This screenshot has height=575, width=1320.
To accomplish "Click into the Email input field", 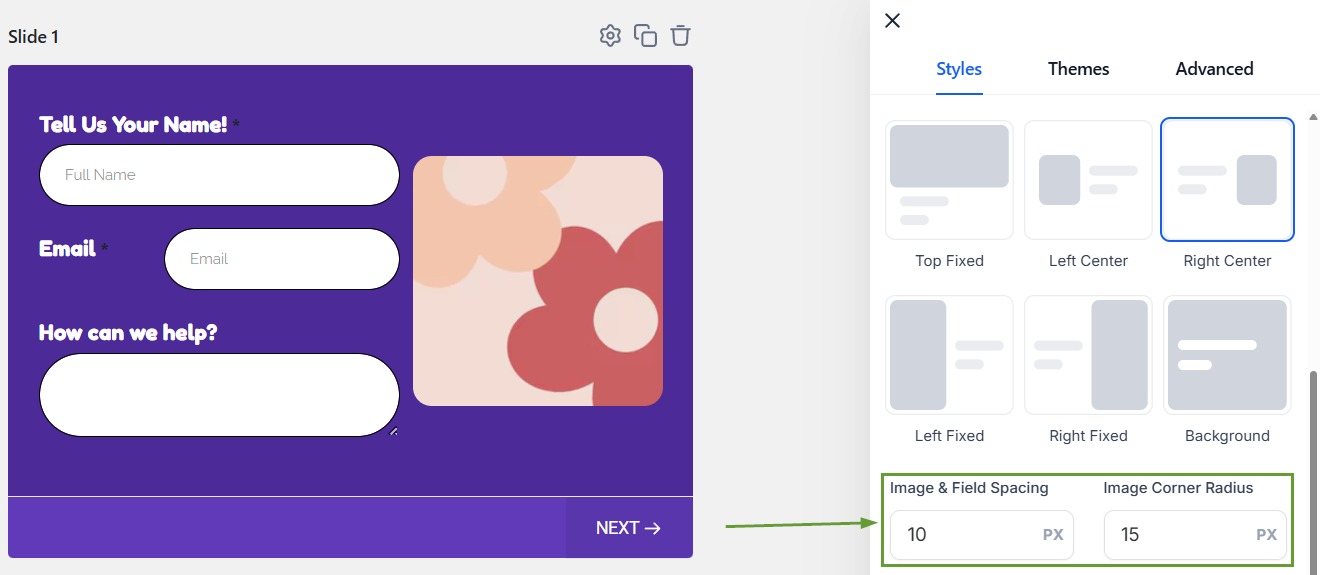I will (x=281, y=259).
